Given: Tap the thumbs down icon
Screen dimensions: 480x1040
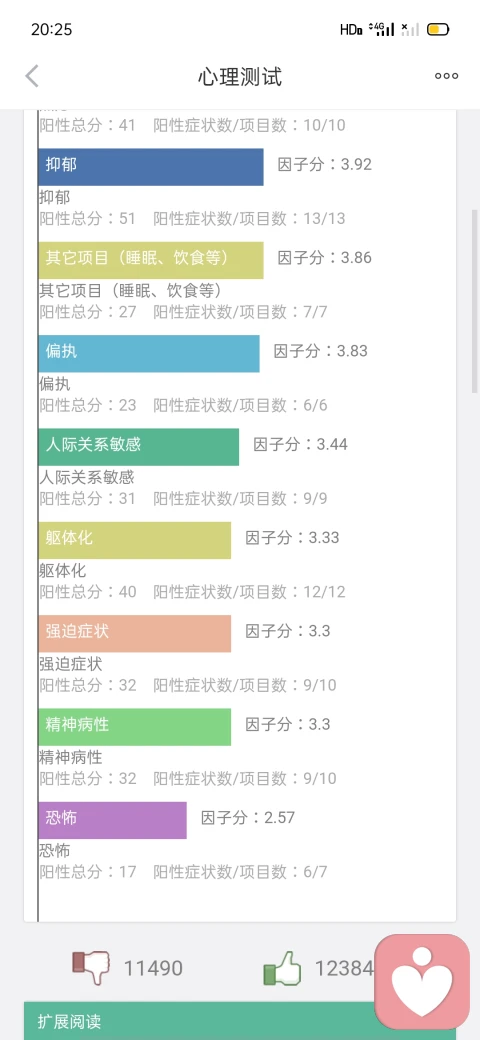Looking at the screenshot, I should click(x=91, y=968).
